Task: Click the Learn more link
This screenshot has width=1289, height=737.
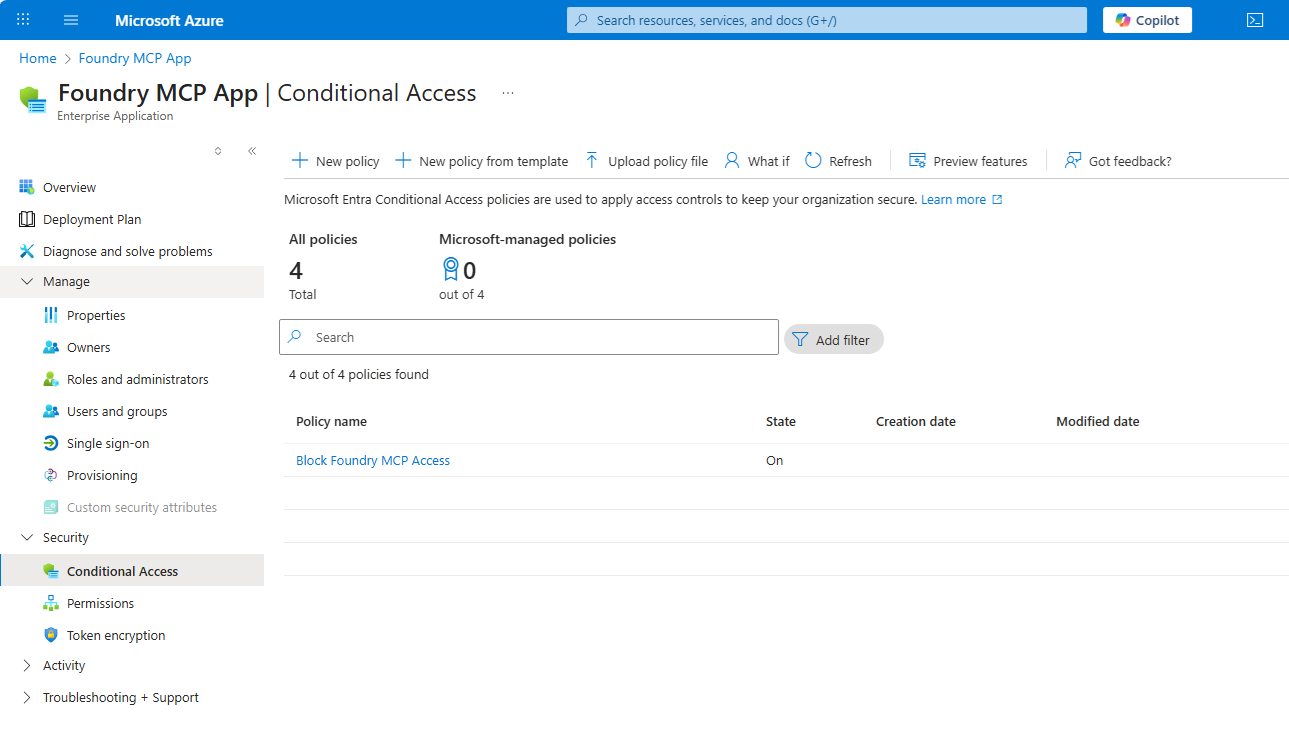Action: coord(954,199)
